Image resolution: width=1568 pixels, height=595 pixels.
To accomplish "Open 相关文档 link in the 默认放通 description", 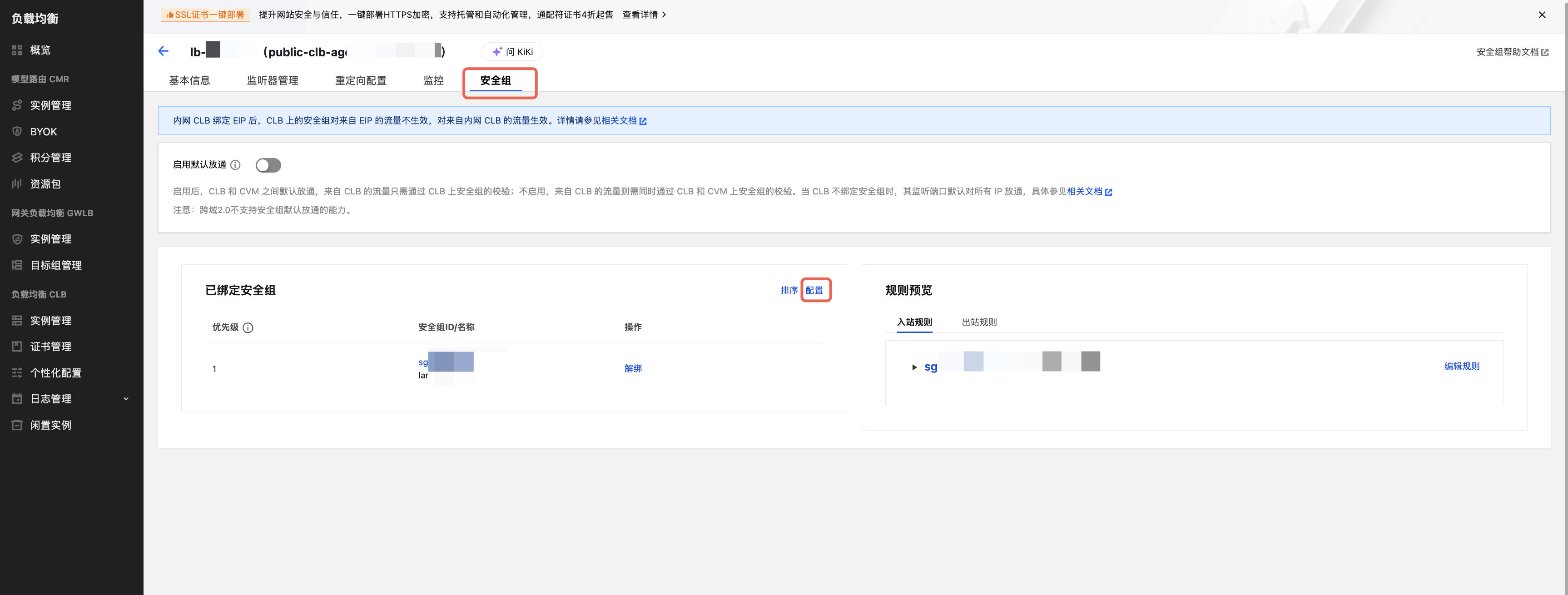I will [1089, 192].
